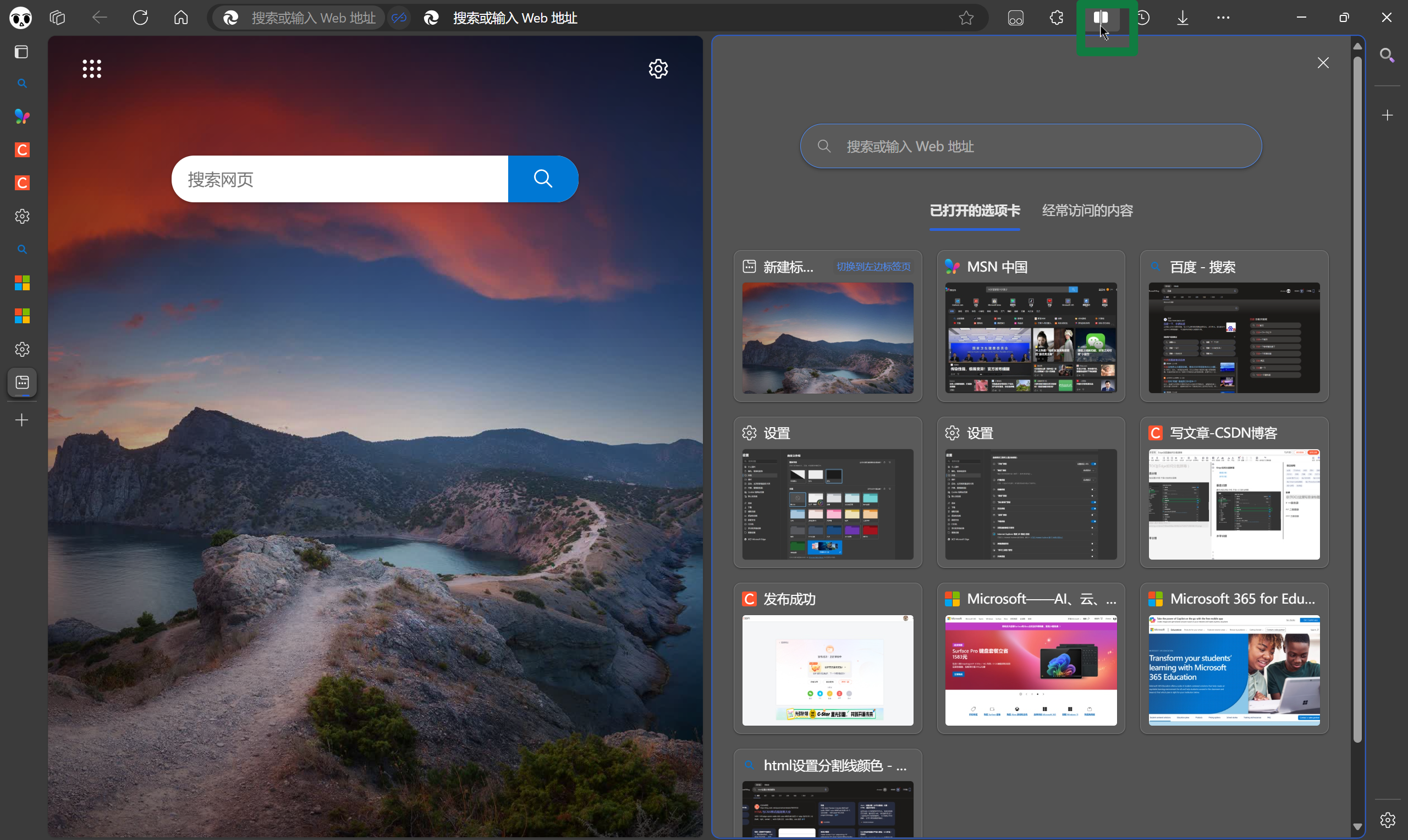Image resolution: width=1408 pixels, height=840 pixels.
Task: Click the favorites star in address bar
Action: pyautogui.click(x=966, y=18)
